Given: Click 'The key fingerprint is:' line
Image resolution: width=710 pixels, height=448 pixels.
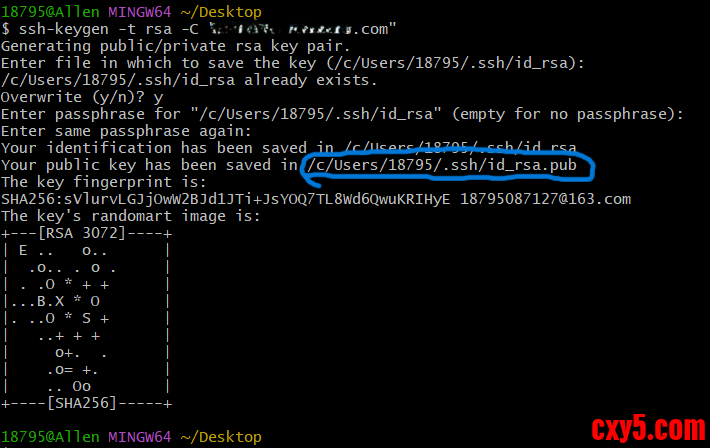Looking at the screenshot, I should 104,182.
